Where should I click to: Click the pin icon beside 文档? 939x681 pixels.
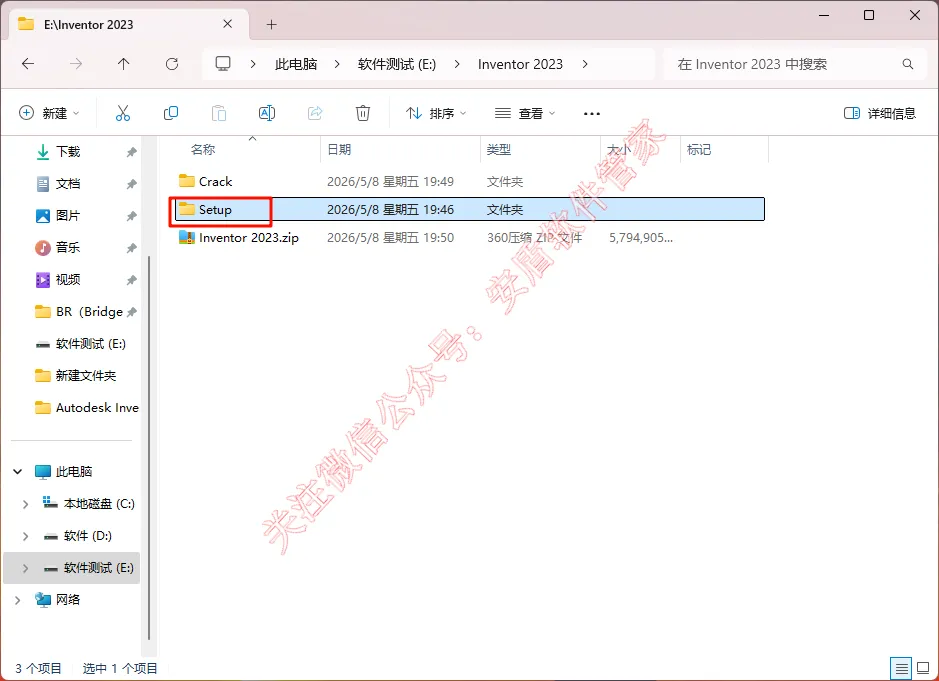[x=131, y=184]
